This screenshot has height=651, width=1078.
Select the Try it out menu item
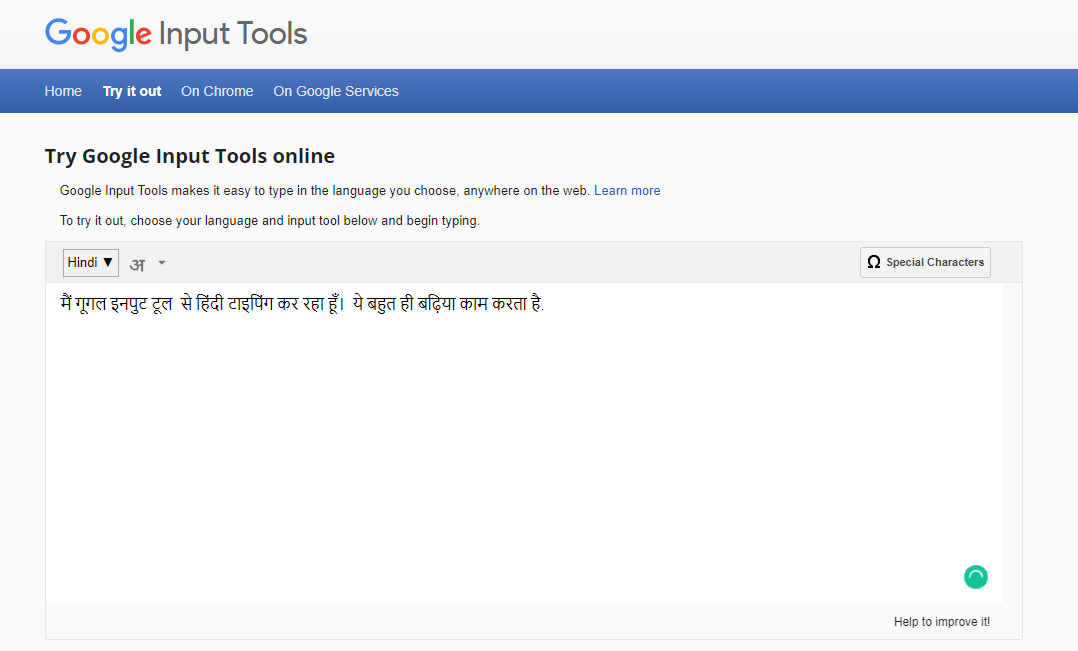tap(131, 91)
